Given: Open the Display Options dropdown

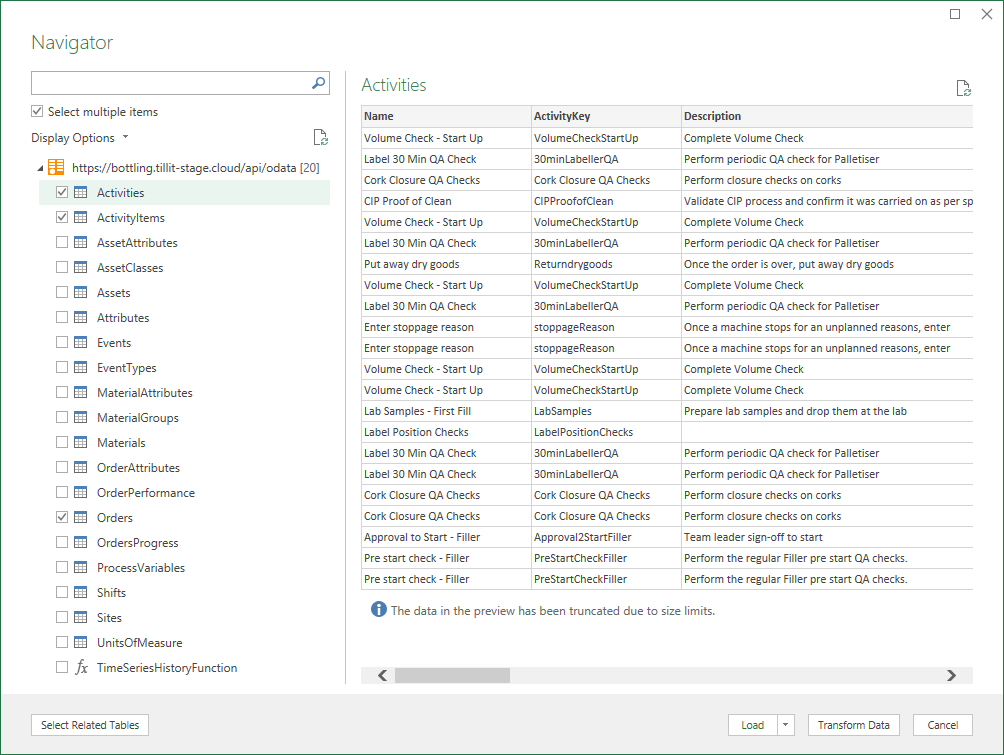Looking at the screenshot, I should tap(80, 138).
